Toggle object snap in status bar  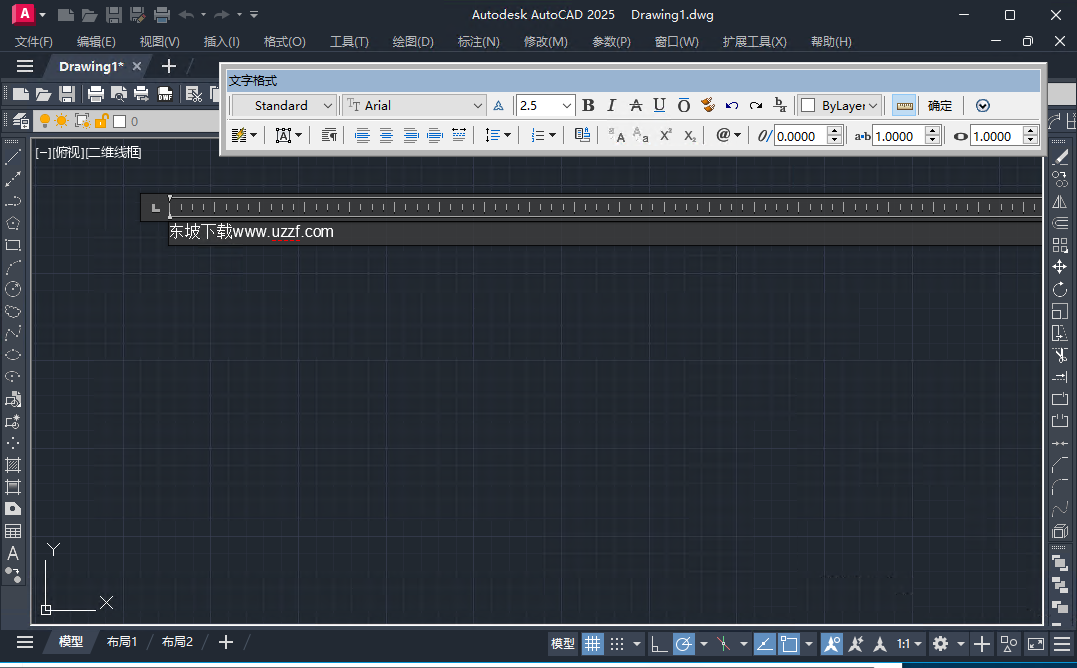(789, 644)
